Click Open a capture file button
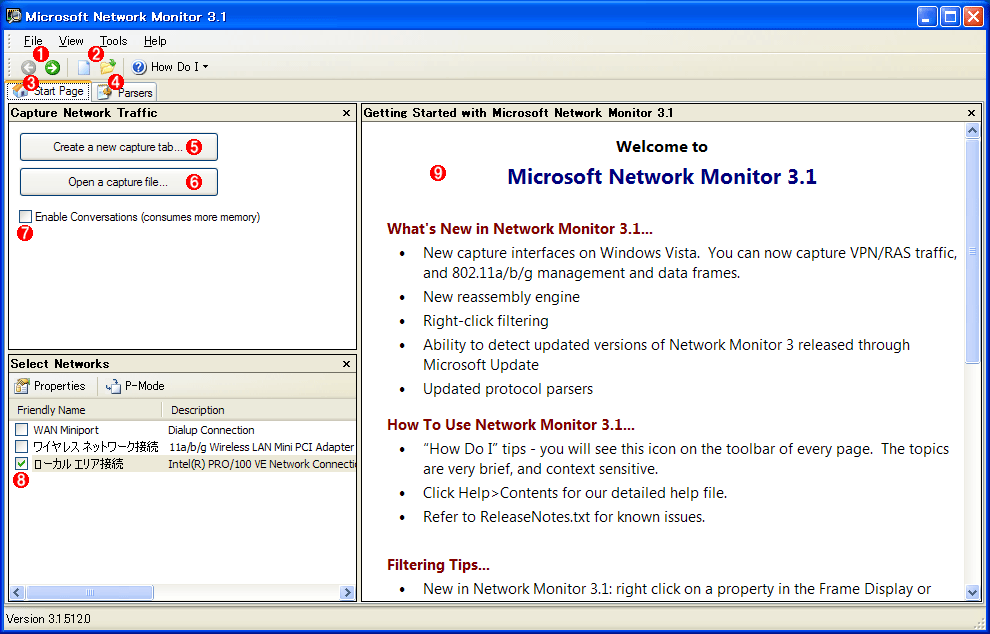 point(119,182)
